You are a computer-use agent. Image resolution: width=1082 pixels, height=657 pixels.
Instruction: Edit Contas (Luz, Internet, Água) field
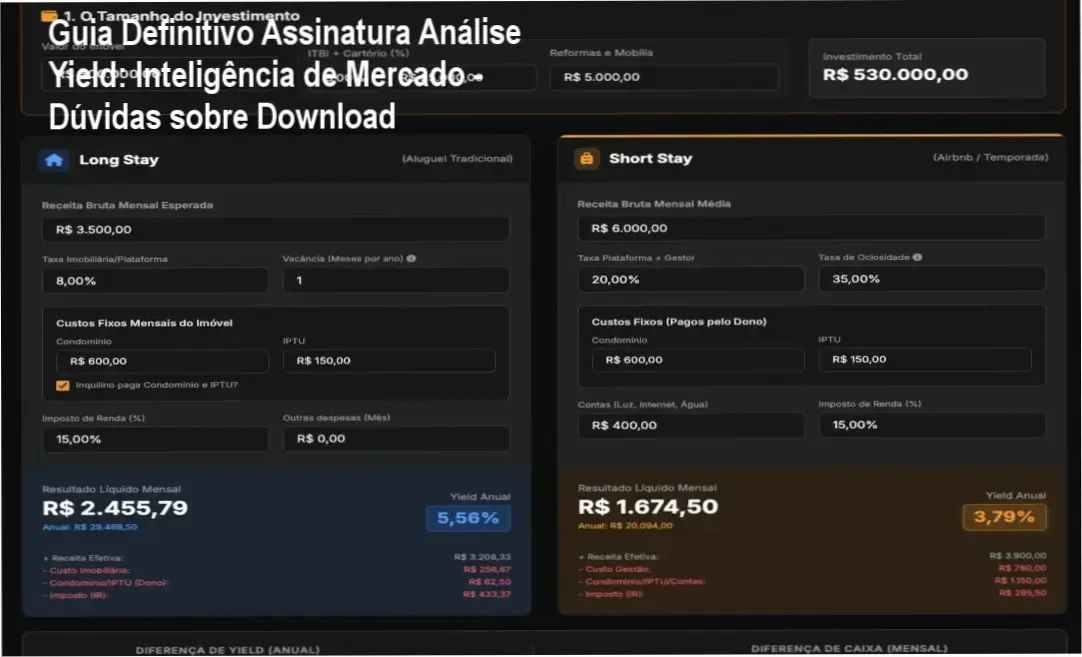(x=691, y=425)
